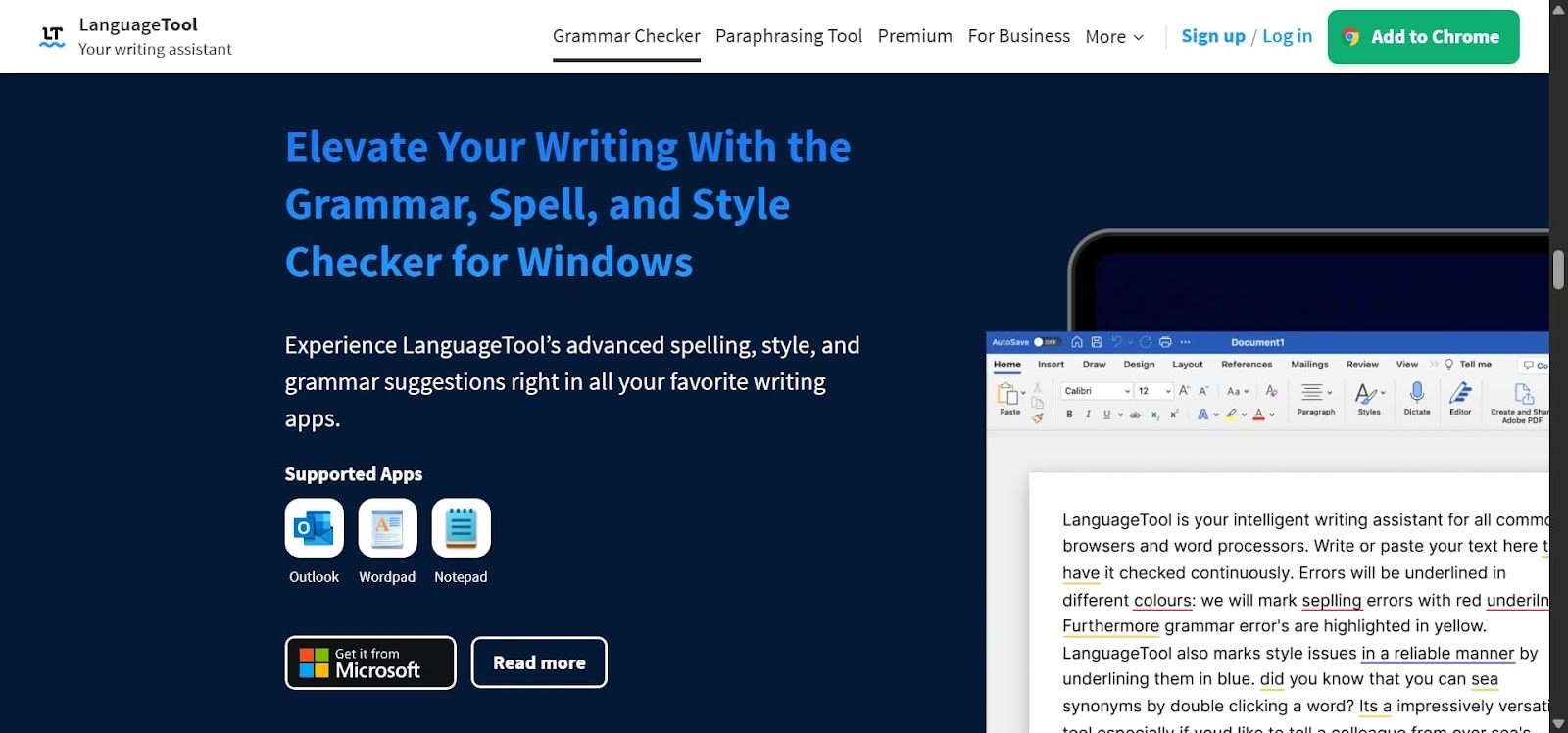
Task: Go to the Premium page
Action: pyautogui.click(x=914, y=36)
